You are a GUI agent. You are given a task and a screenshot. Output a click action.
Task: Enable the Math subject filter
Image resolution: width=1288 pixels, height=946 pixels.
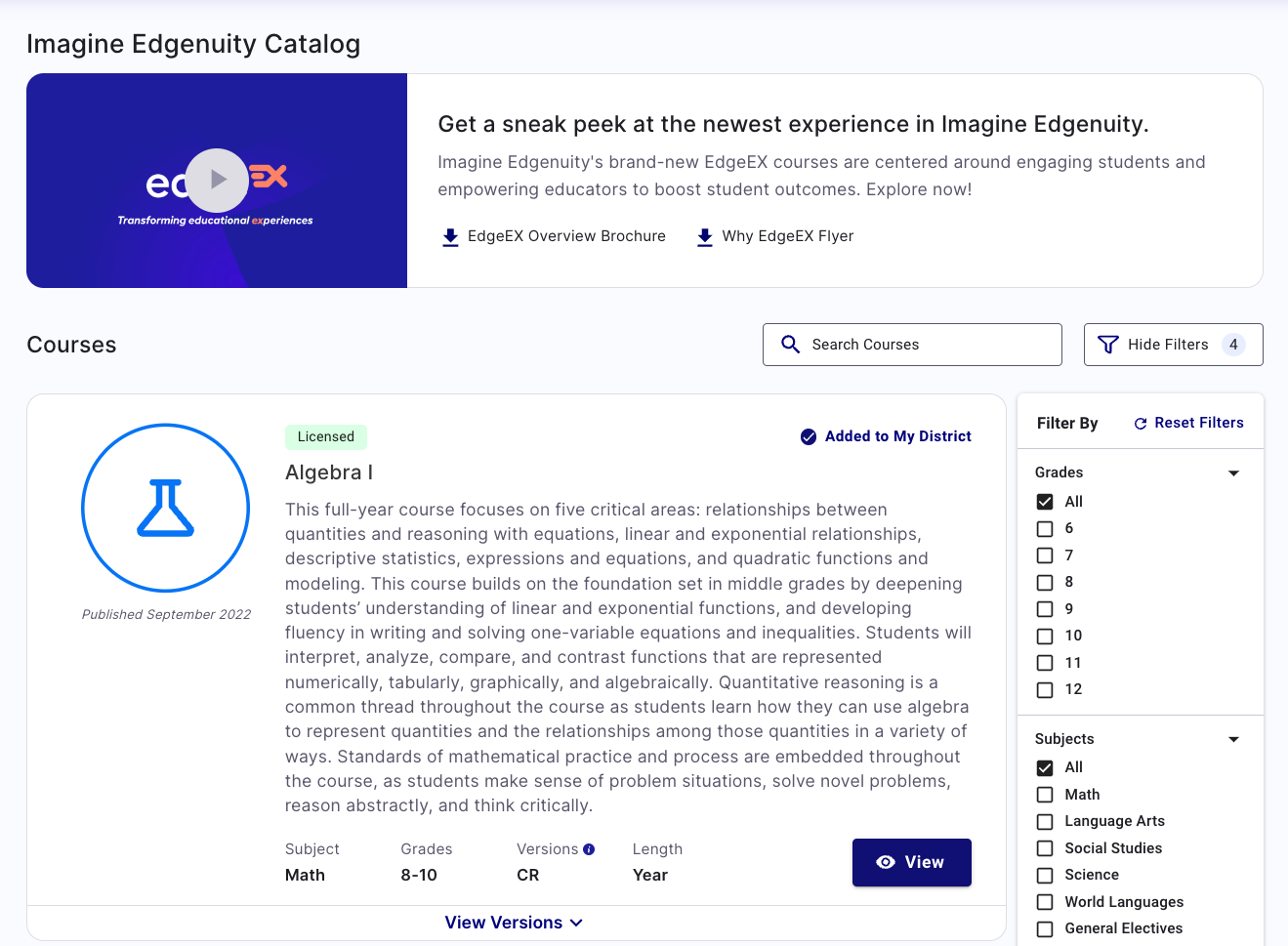coord(1045,794)
